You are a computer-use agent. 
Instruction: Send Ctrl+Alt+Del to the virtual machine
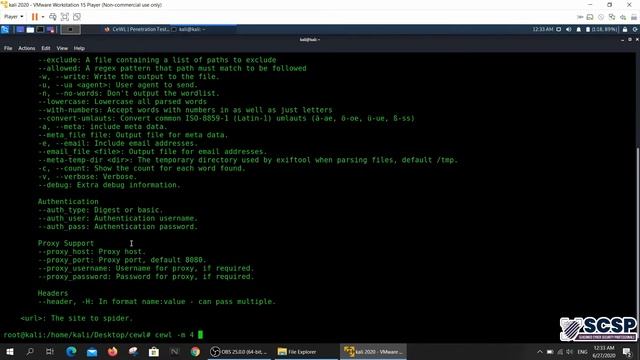coord(53,17)
